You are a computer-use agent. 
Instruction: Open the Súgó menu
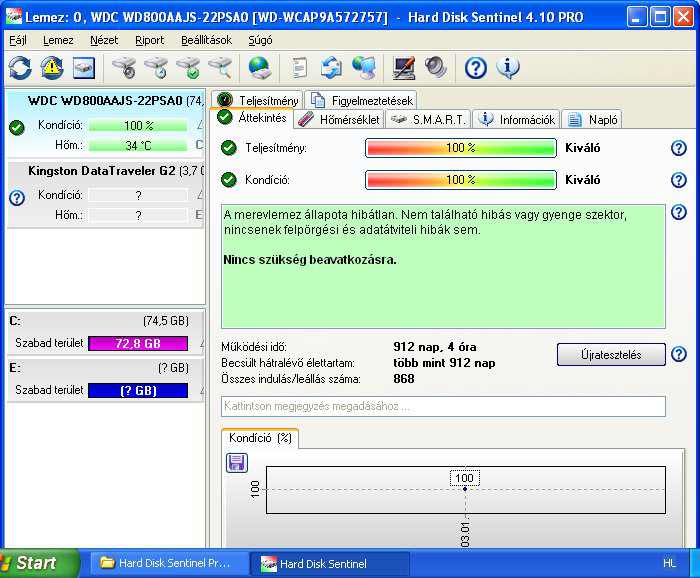(x=260, y=40)
